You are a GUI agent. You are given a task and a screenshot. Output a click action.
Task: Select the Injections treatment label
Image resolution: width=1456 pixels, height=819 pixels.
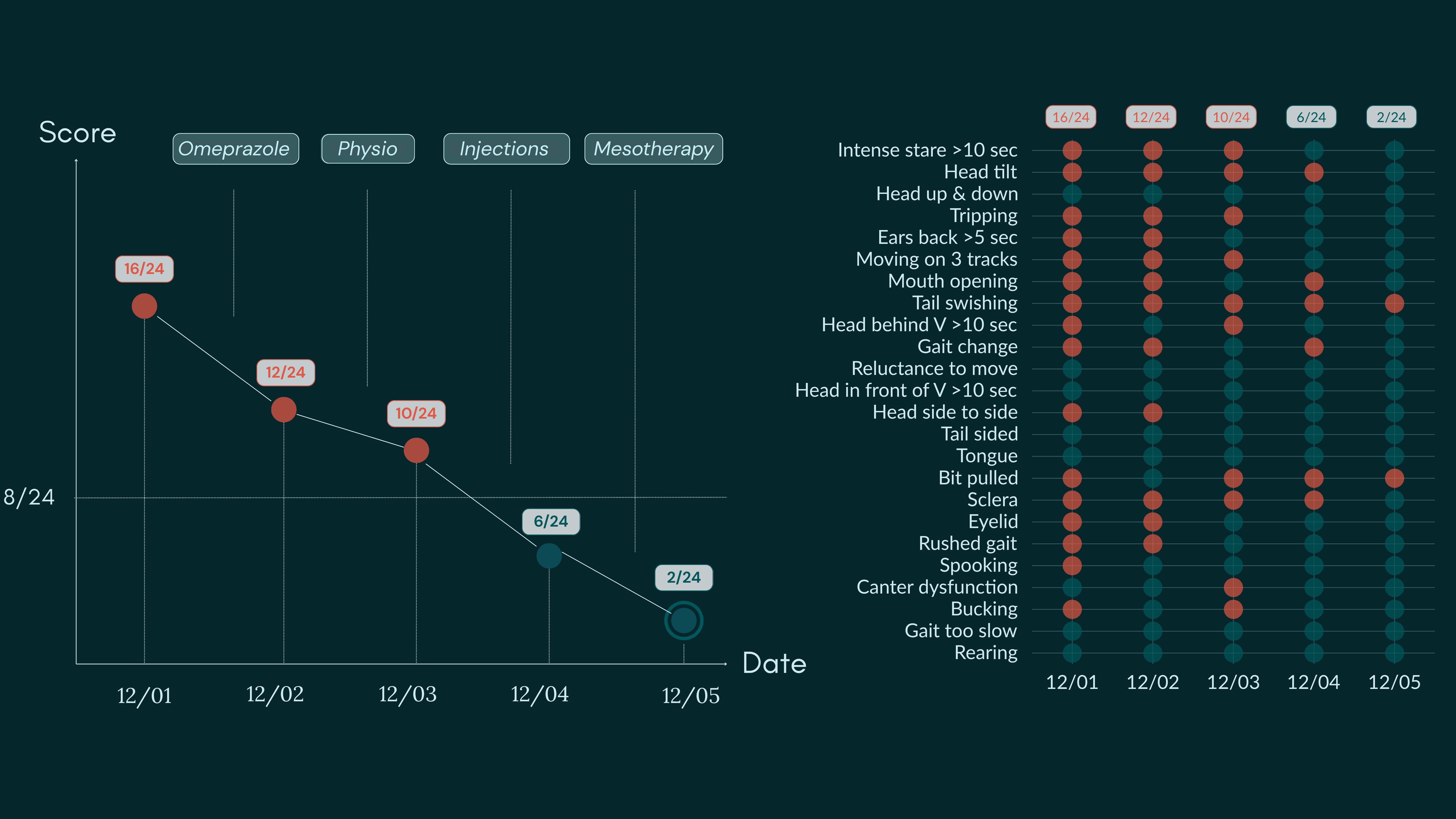pos(506,149)
